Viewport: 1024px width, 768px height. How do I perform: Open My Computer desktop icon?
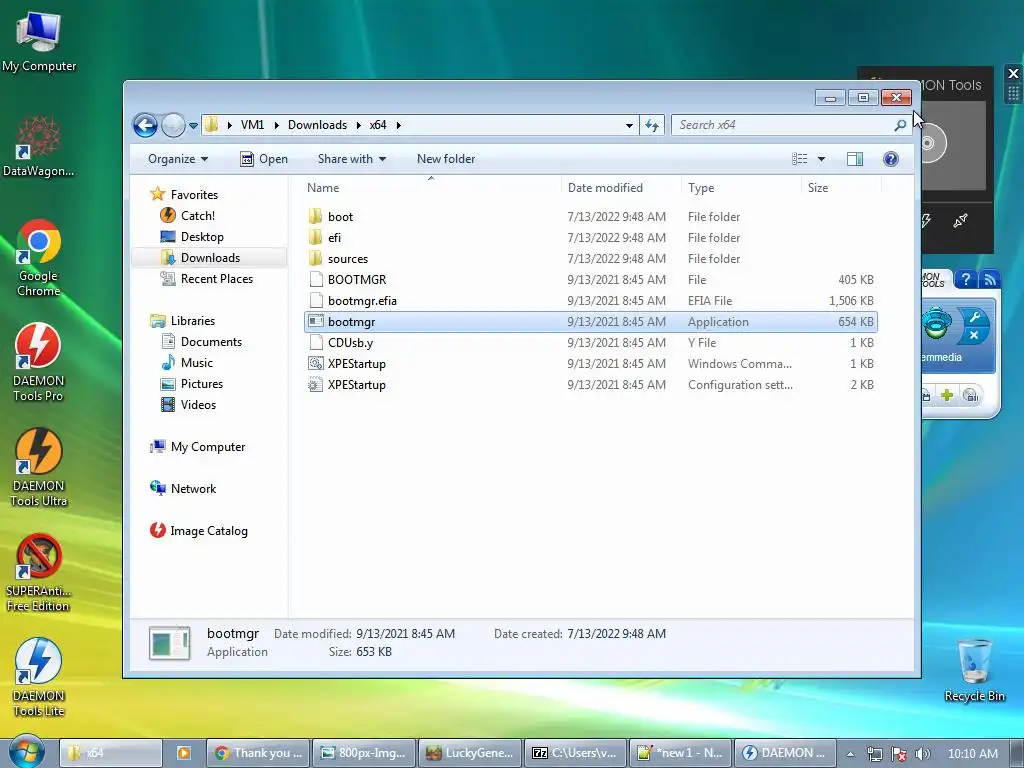(39, 40)
